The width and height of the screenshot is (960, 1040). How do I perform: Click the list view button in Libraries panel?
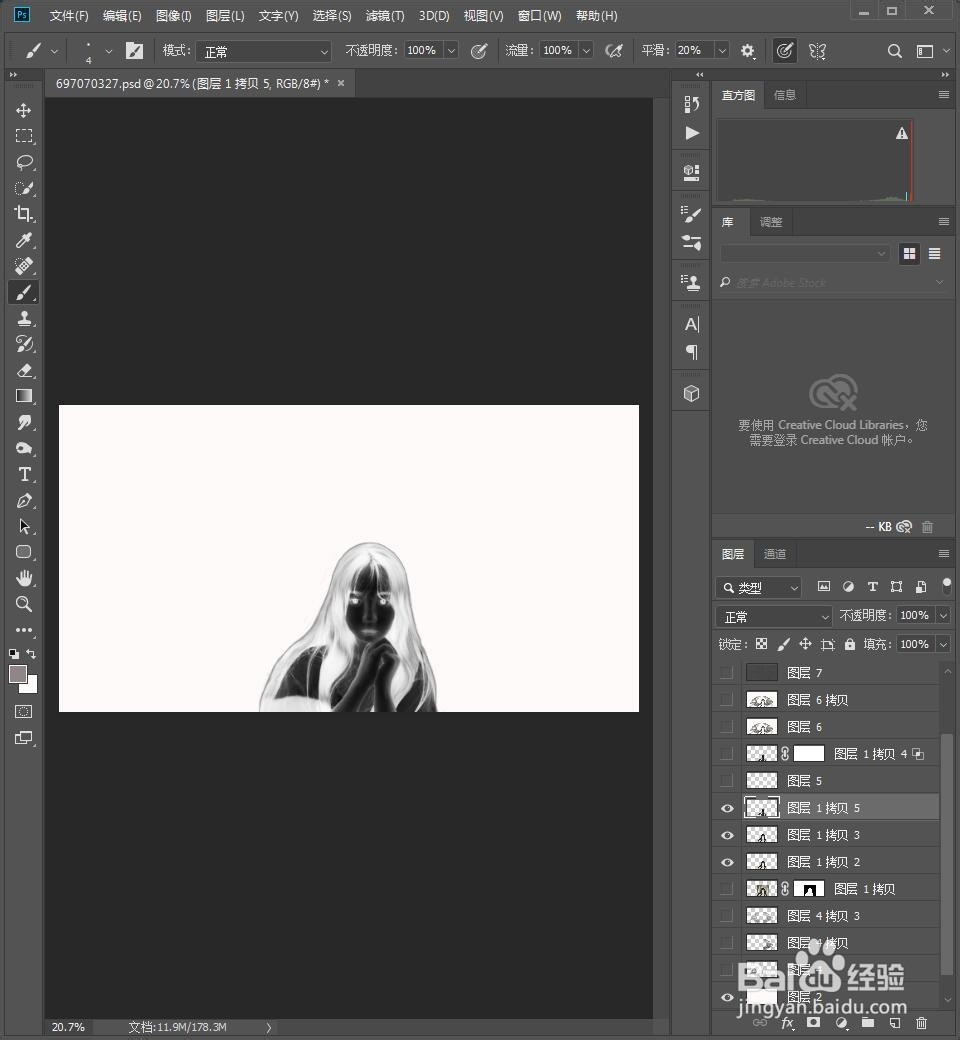tap(934, 254)
